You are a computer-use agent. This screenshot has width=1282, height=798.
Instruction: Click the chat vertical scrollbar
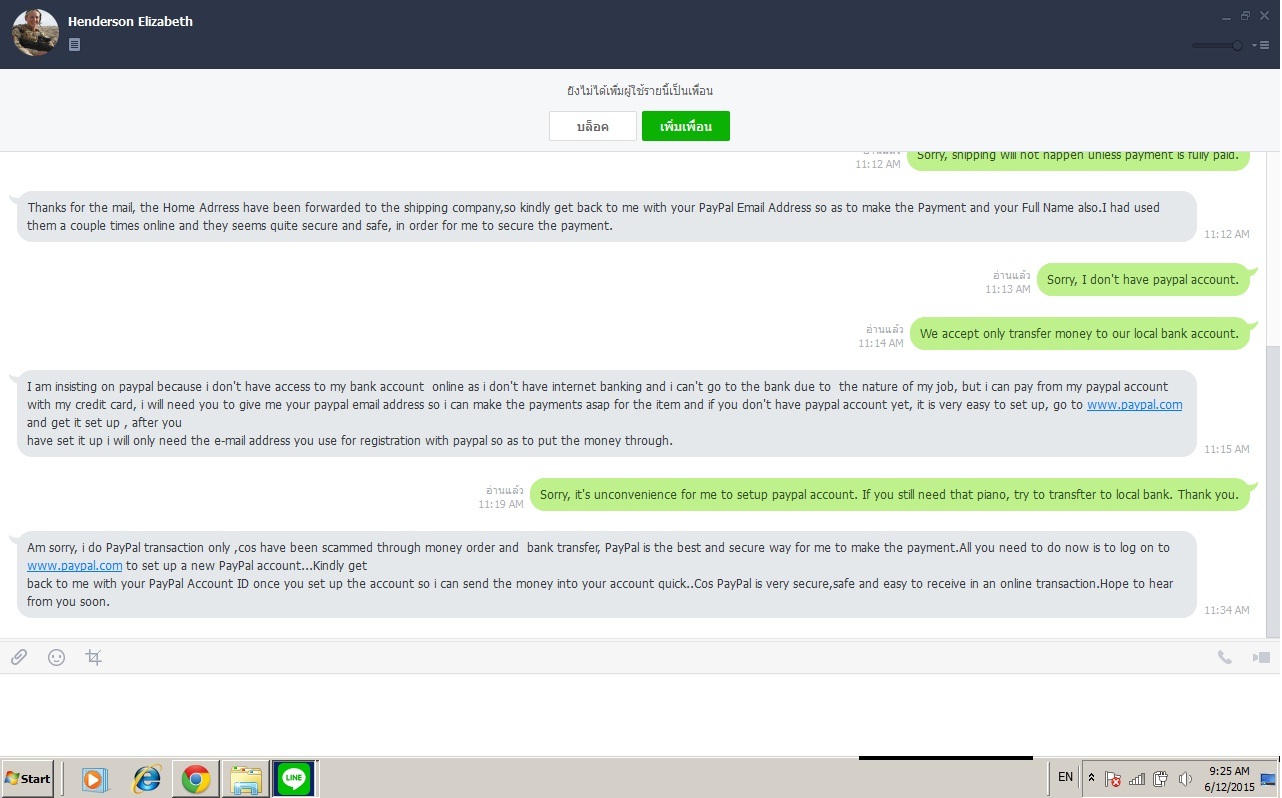[1273, 492]
